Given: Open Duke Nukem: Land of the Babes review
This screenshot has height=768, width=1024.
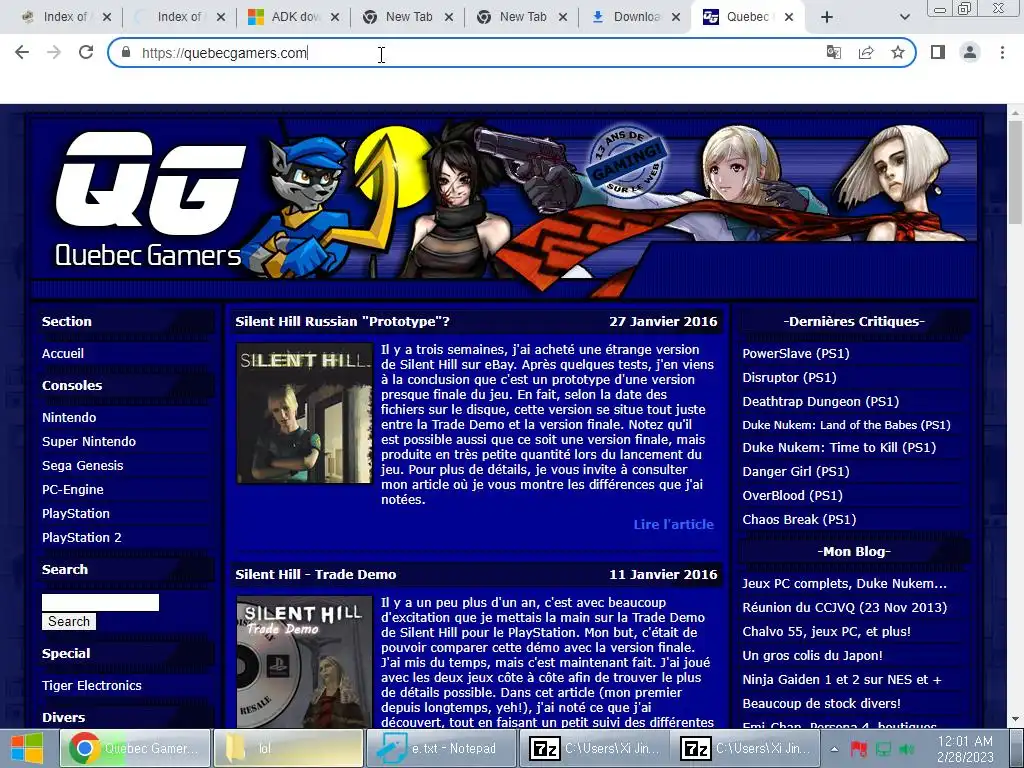Looking at the screenshot, I should click(846, 424).
